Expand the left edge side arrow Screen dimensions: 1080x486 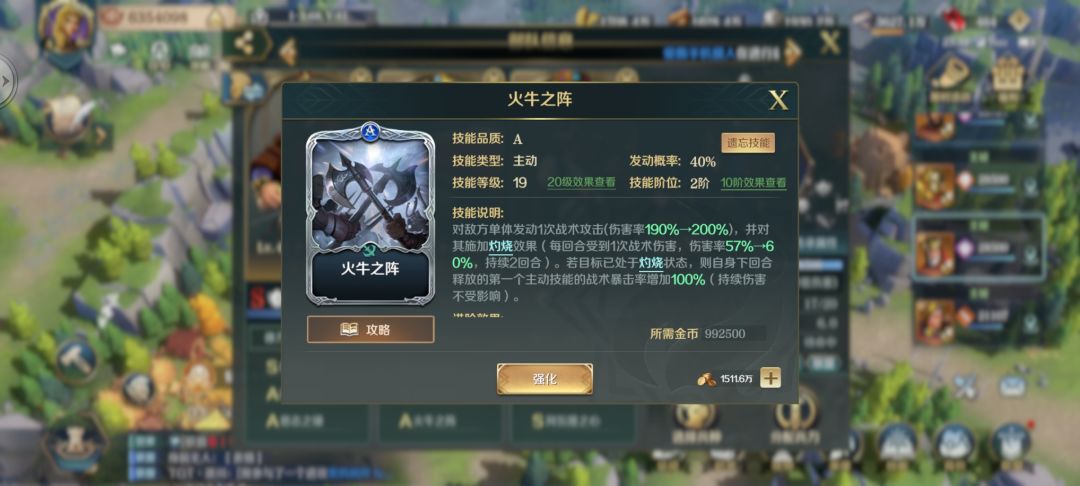[6, 81]
